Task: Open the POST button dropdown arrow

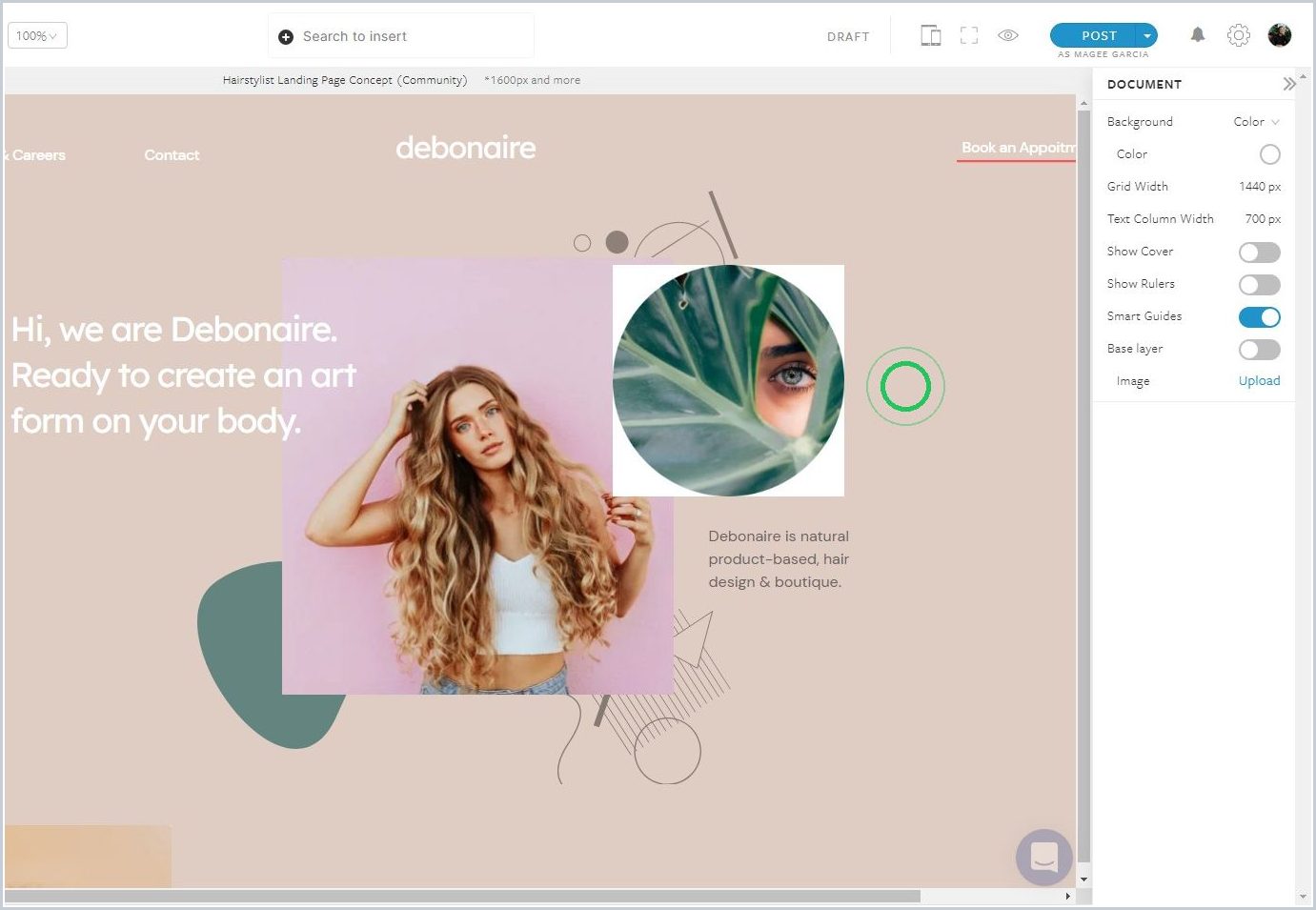Action: pos(1147,35)
